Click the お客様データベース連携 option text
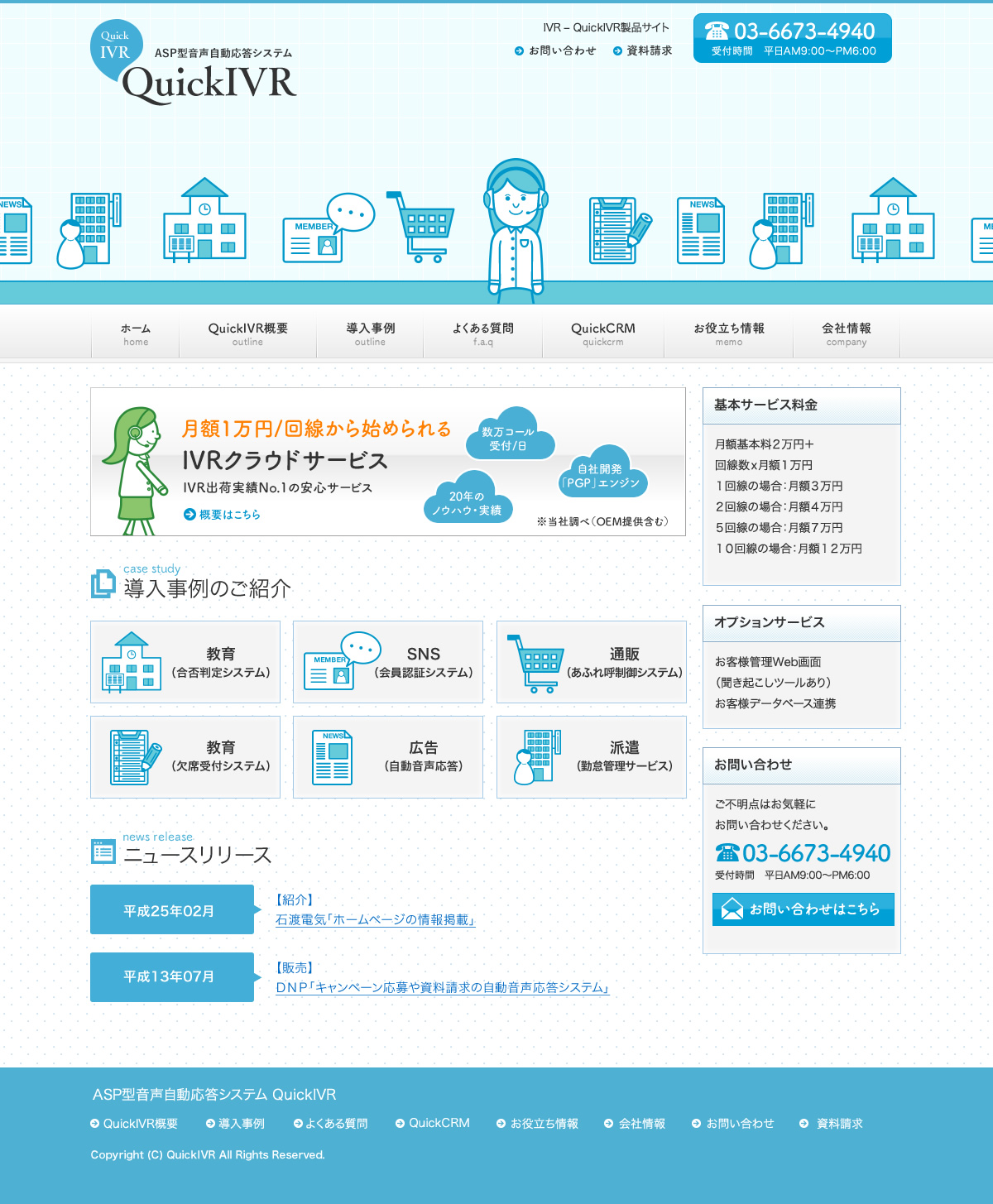This screenshot has width=993, height=1204. (x=775, y=703)
